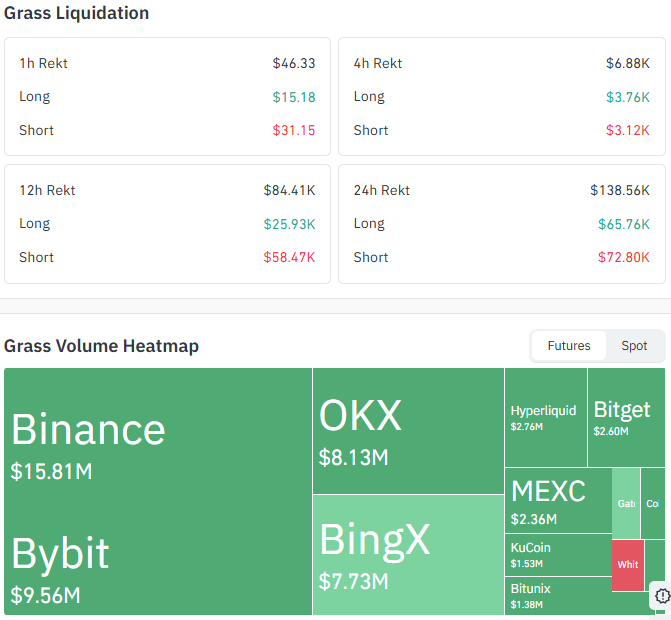This screenshot has width=671, height=620.
Task: Click the Grass Liquidation heading
Action: (x=77, y=13)
